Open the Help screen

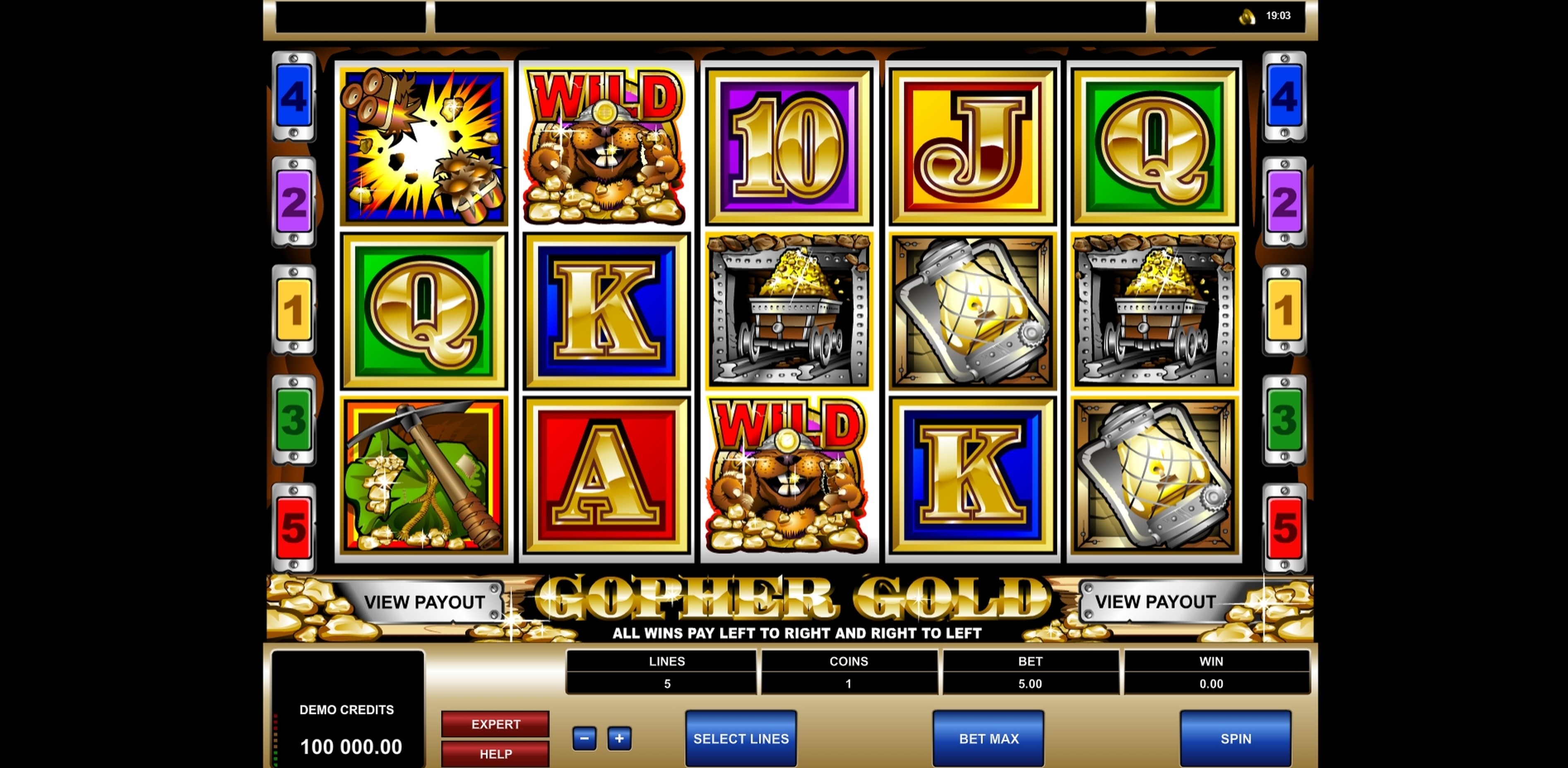coord(495,754)
